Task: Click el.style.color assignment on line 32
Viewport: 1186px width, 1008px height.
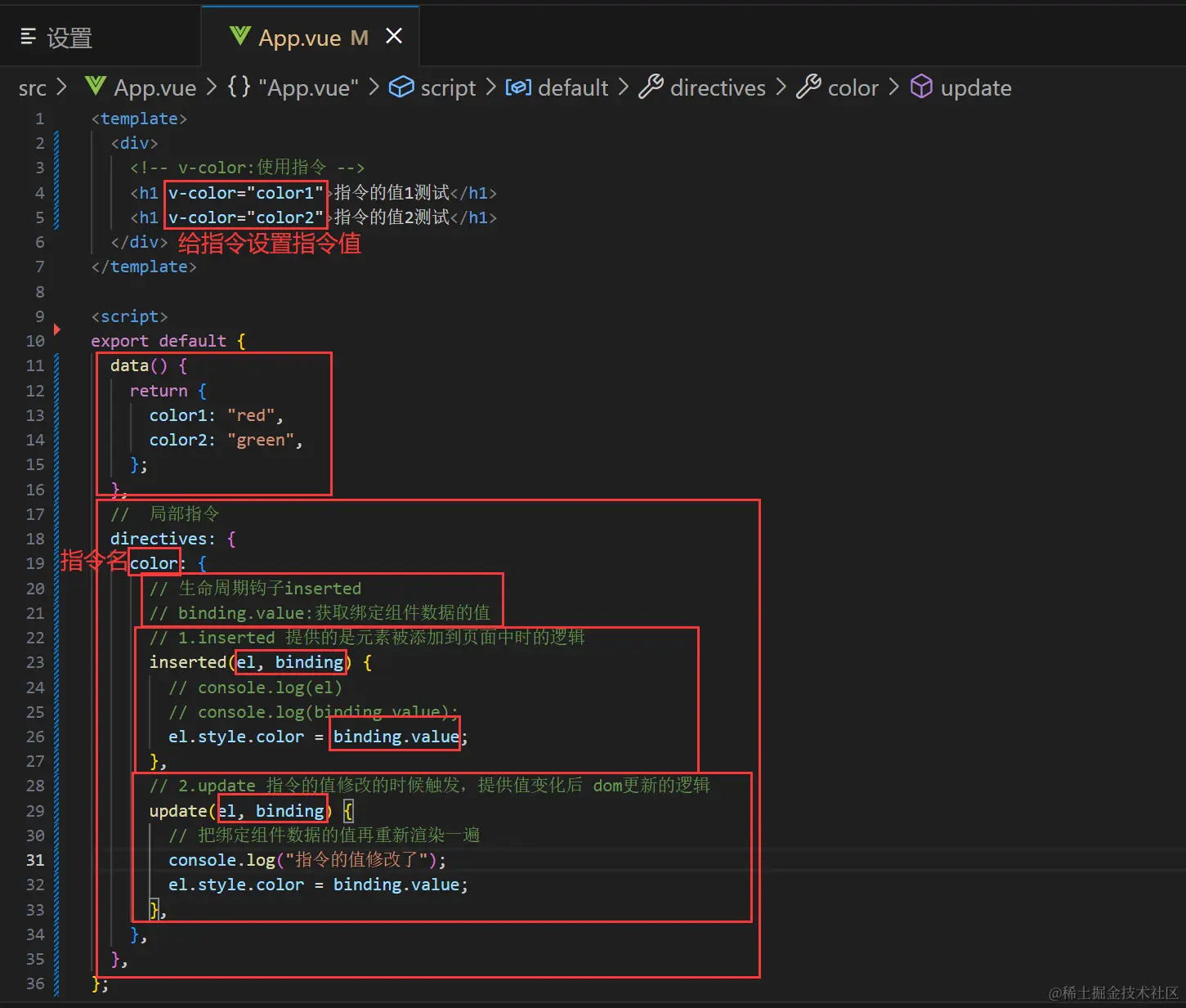Action: [318, 885]
